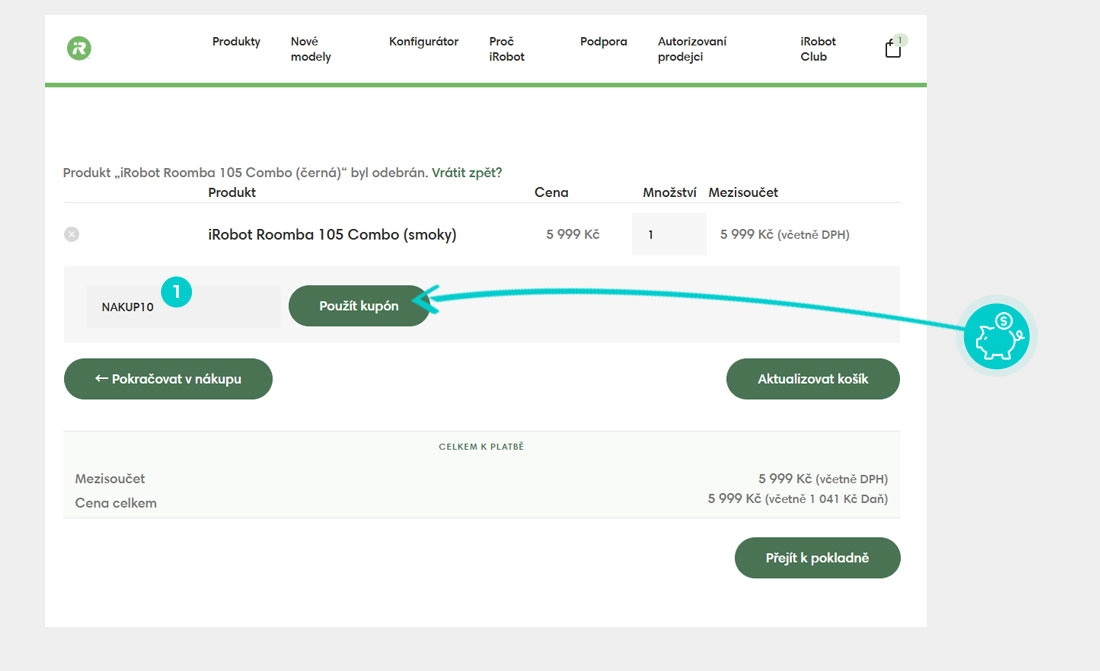
Task: Click the teal piggy bank savings icon
Action: click(996, 337)
